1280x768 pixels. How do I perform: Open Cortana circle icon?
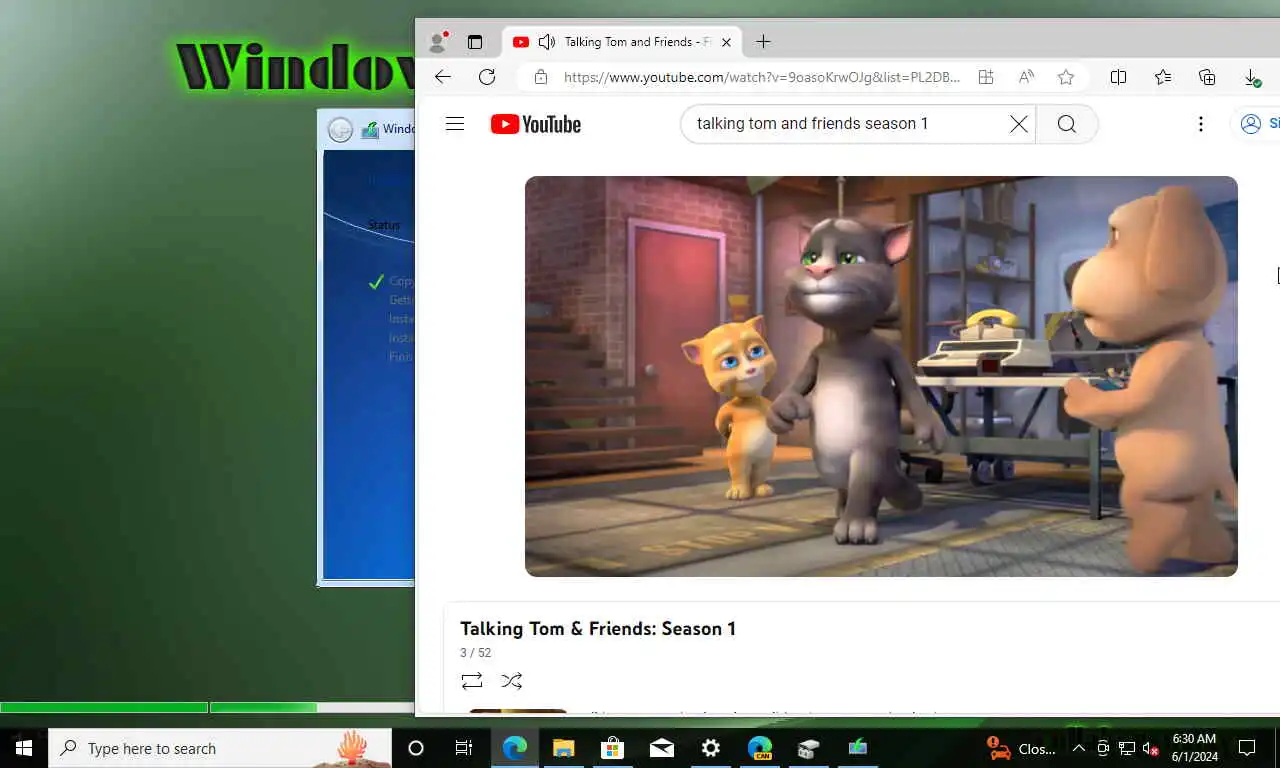coord(416,748)
